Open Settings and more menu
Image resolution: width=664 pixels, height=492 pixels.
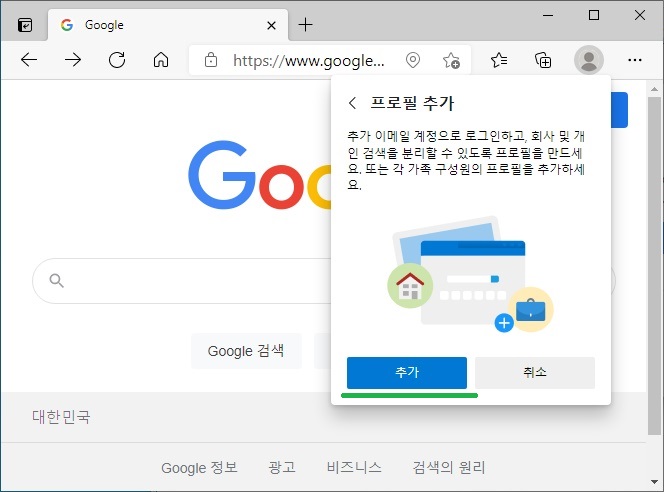pyautogui.click(x=634, y=60)
